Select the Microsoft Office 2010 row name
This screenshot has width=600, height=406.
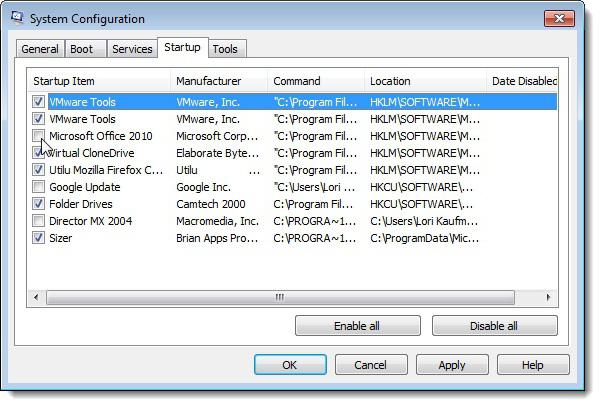click(x=101, y=136)
